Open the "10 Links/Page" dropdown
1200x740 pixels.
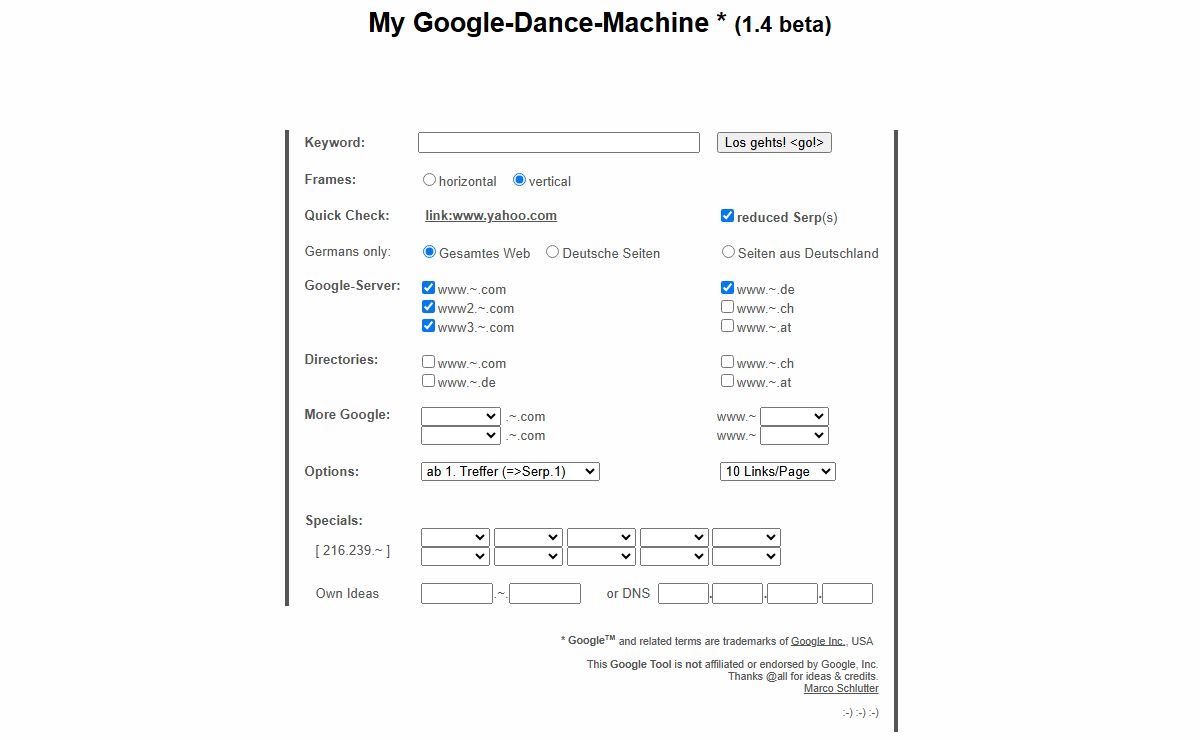pos(778,471)
